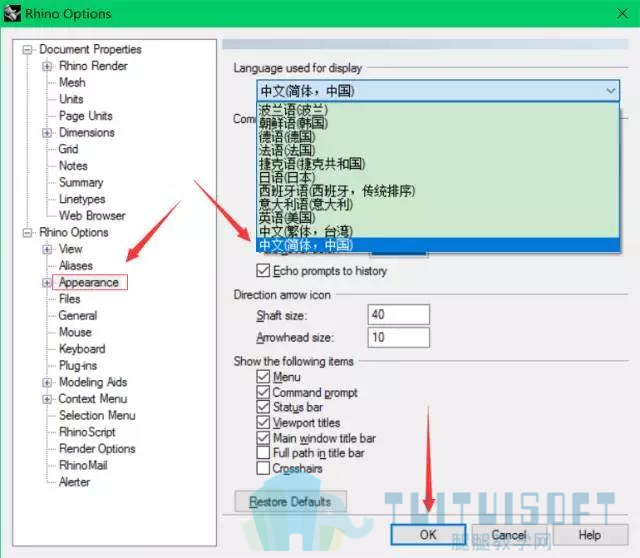Choose 西班牙语(西班牙，传统排序) option

(x=438, y=191)
